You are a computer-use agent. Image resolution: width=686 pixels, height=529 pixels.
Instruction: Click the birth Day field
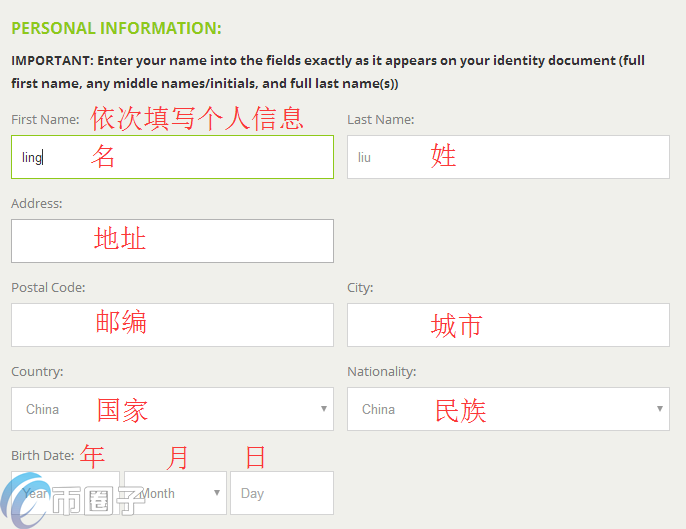pyautogui.click(x=281, y=493)
